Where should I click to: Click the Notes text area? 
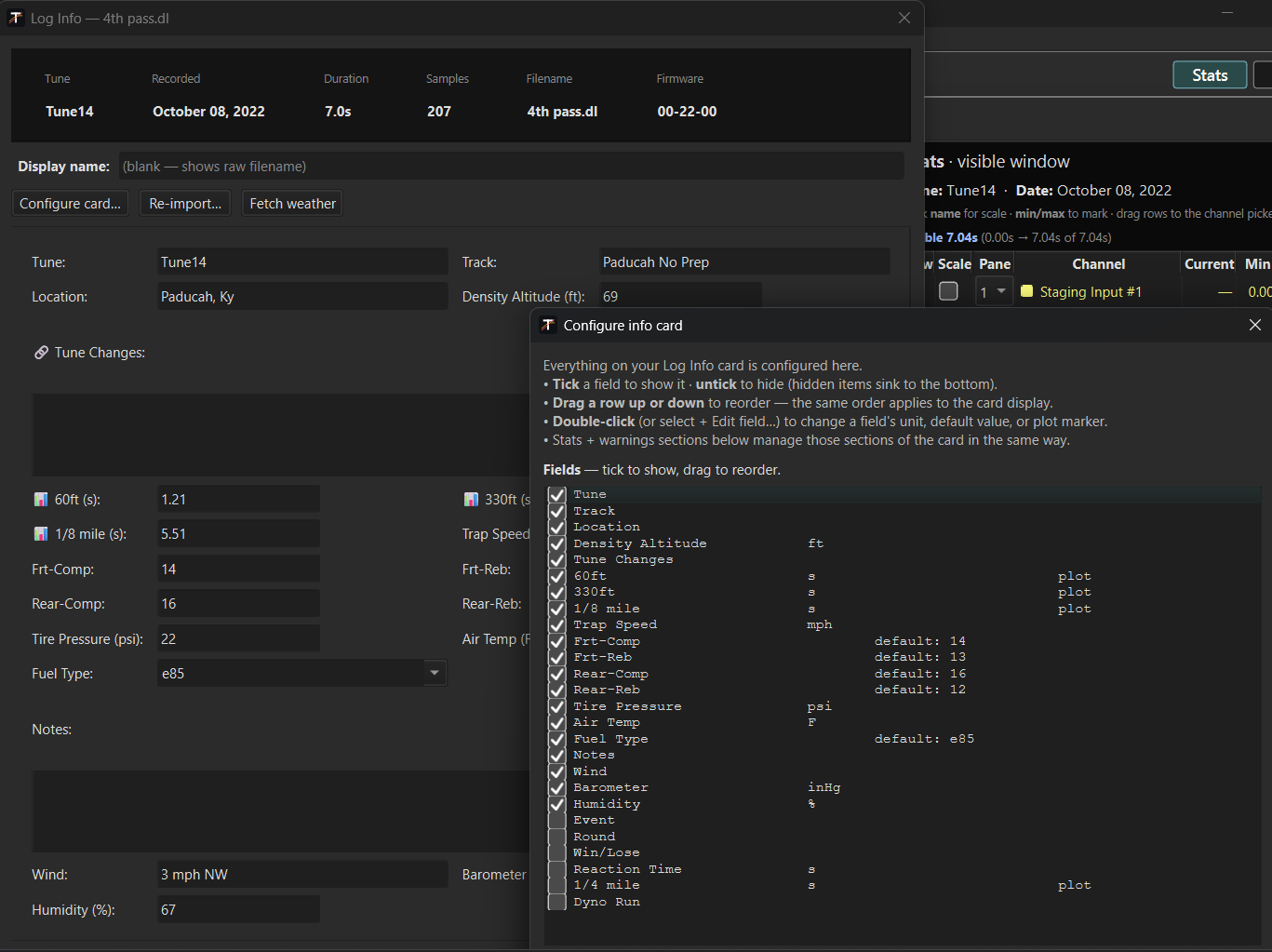(281, 811)
